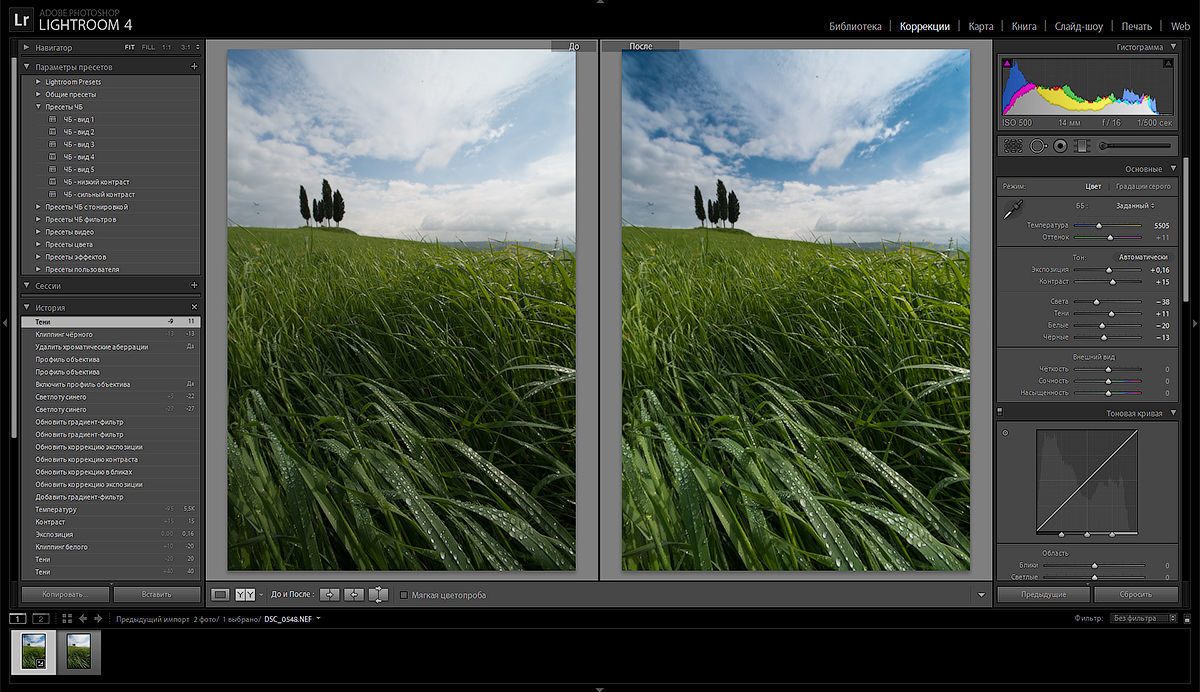Click Автоматически tone button
This screenshot has width=1200, height=692.
1142,257
